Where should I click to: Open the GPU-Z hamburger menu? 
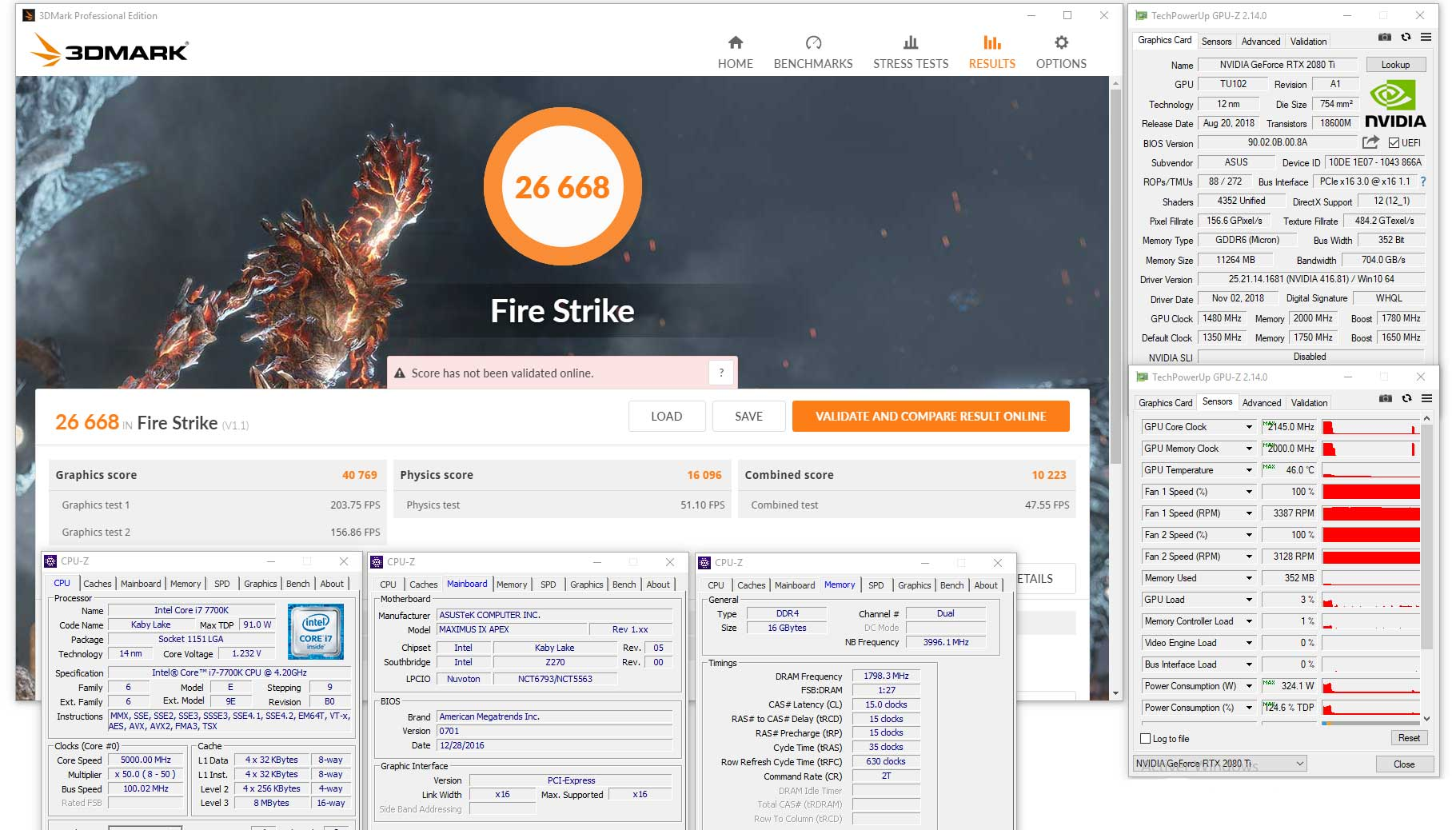pos(1426,37)
